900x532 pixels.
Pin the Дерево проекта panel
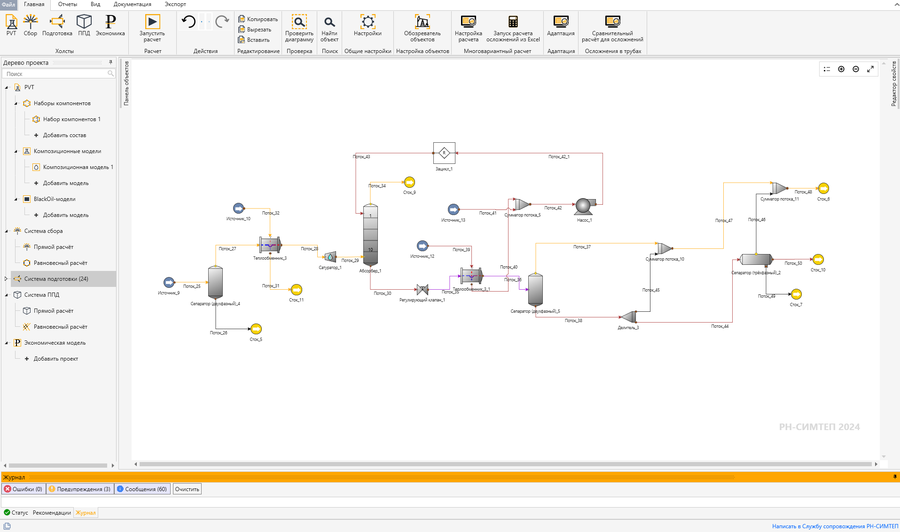click(x=111, y=62)
